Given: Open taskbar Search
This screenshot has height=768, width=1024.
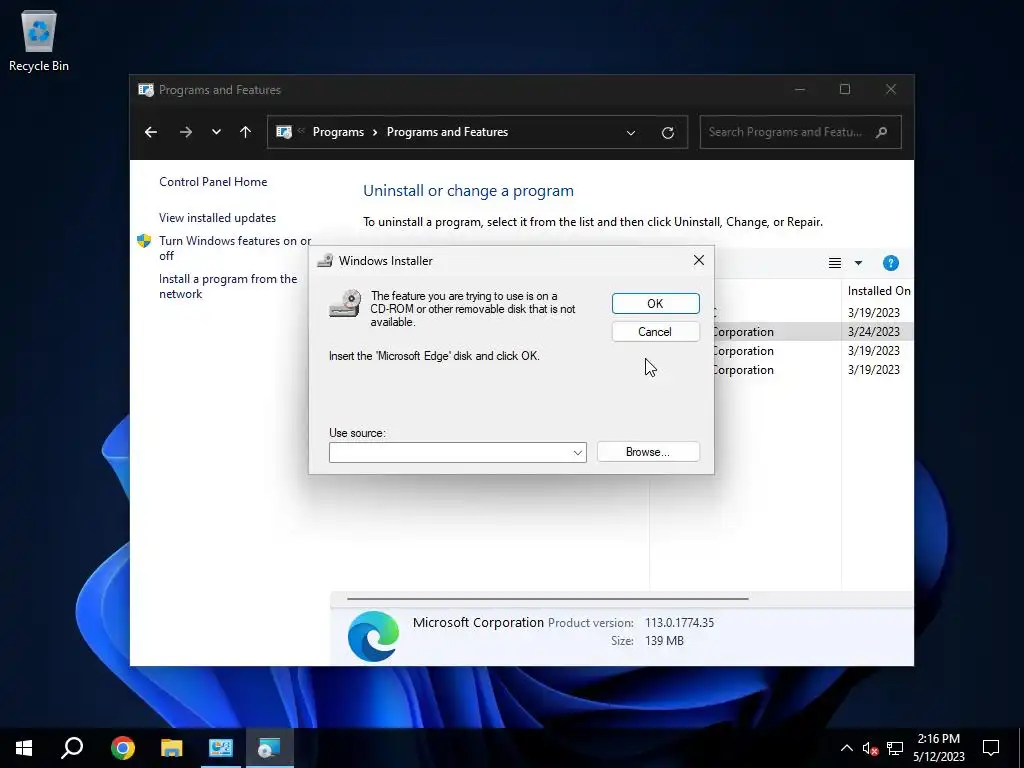Looking at the screenshot, I should [72, 748].
